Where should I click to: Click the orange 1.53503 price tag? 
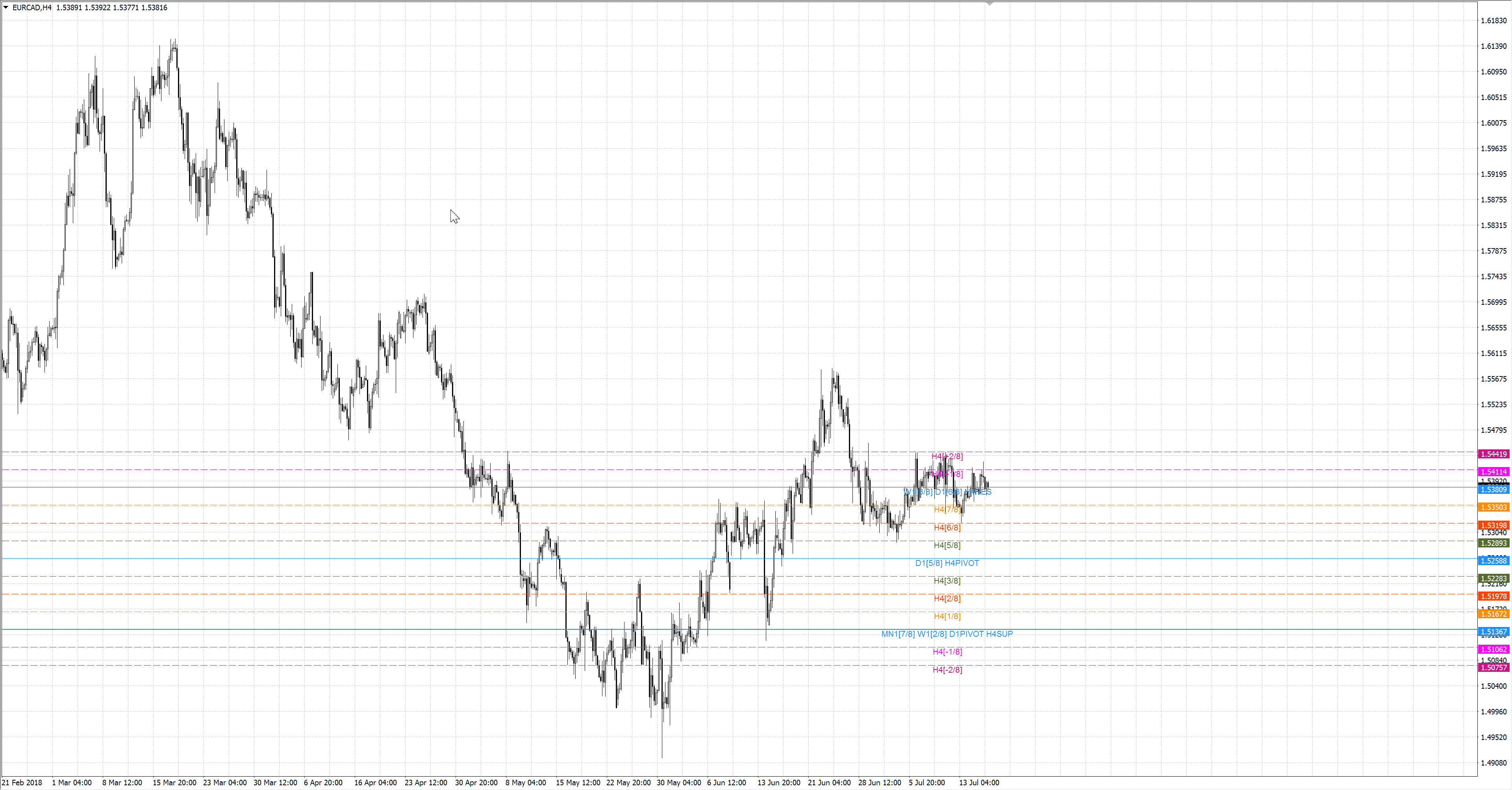point(1493,507)
